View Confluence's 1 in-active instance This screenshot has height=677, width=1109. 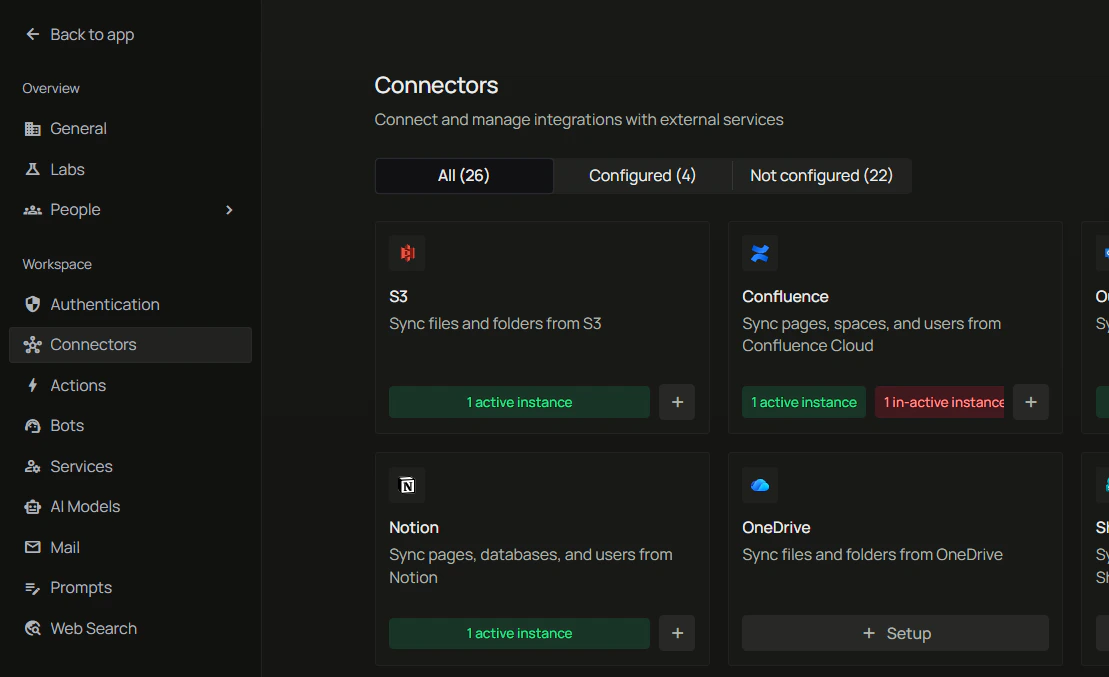tap(939, 402)
